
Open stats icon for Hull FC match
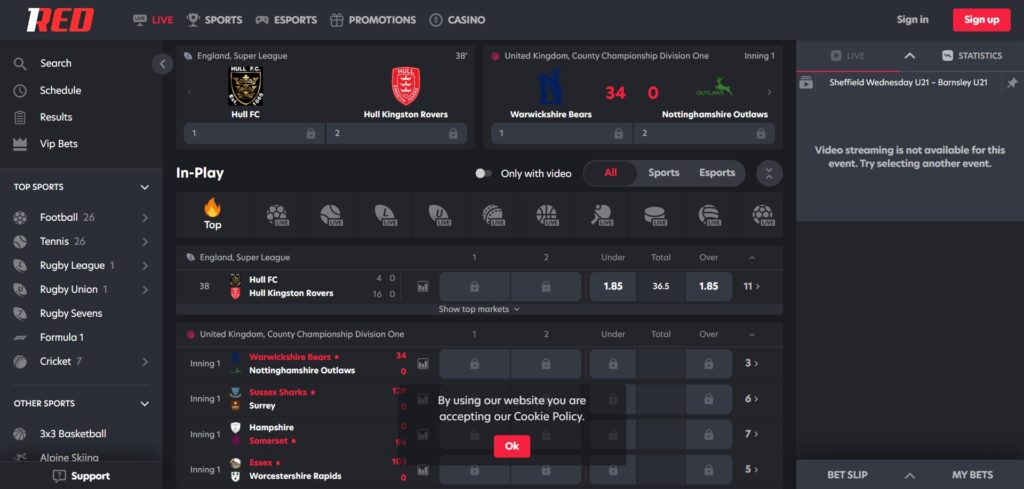[423, 286]
